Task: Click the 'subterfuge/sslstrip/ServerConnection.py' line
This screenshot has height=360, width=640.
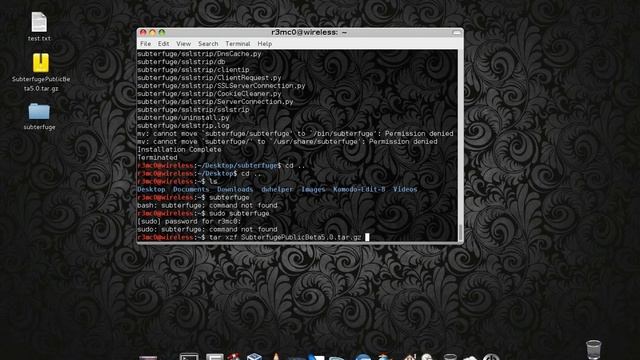Action: point(215,102)
